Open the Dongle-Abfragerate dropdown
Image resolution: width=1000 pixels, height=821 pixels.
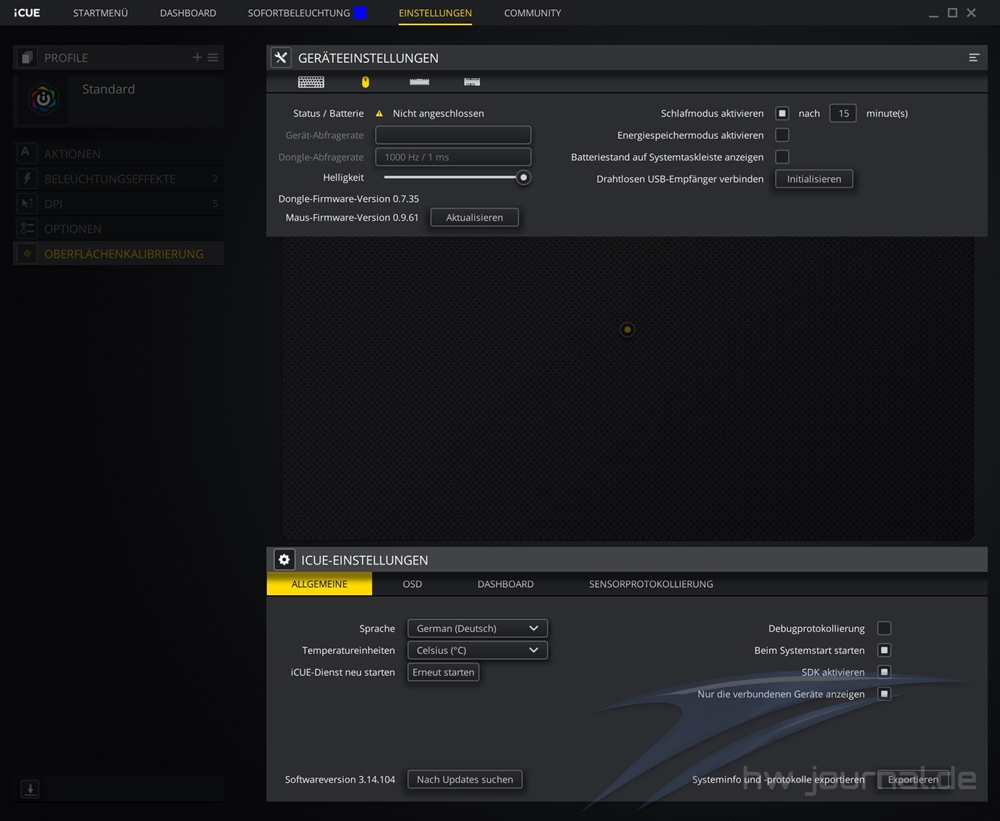[453, 156]
